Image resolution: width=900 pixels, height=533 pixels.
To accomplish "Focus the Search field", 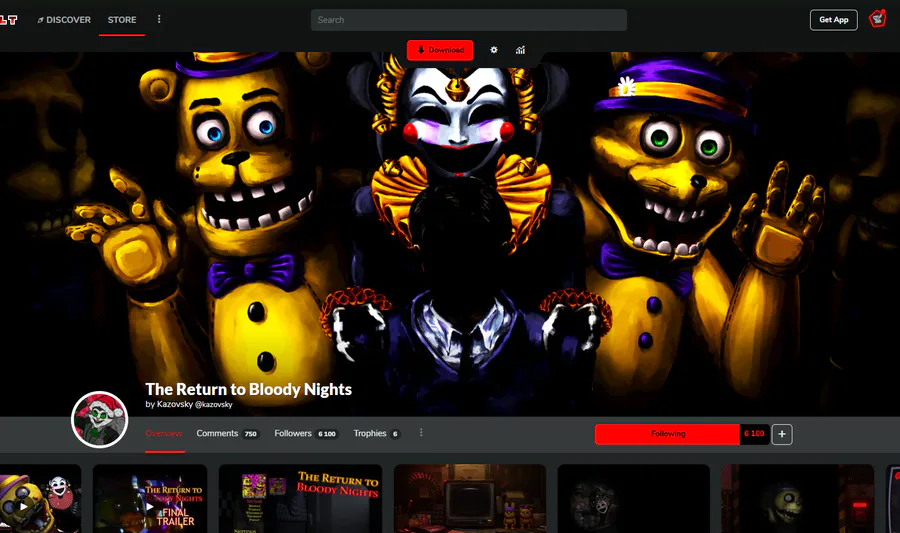I will 468,20.
